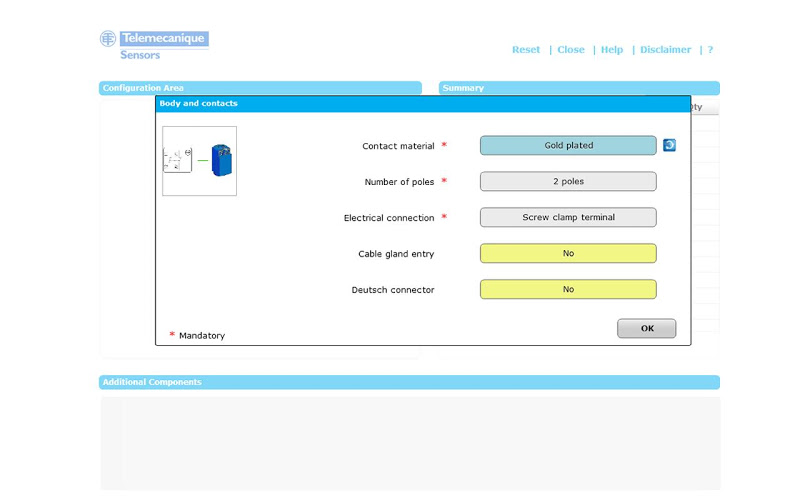Click the Mandatory legend text
This screenshot has height=500, width=800.
[x=202, y=336]
